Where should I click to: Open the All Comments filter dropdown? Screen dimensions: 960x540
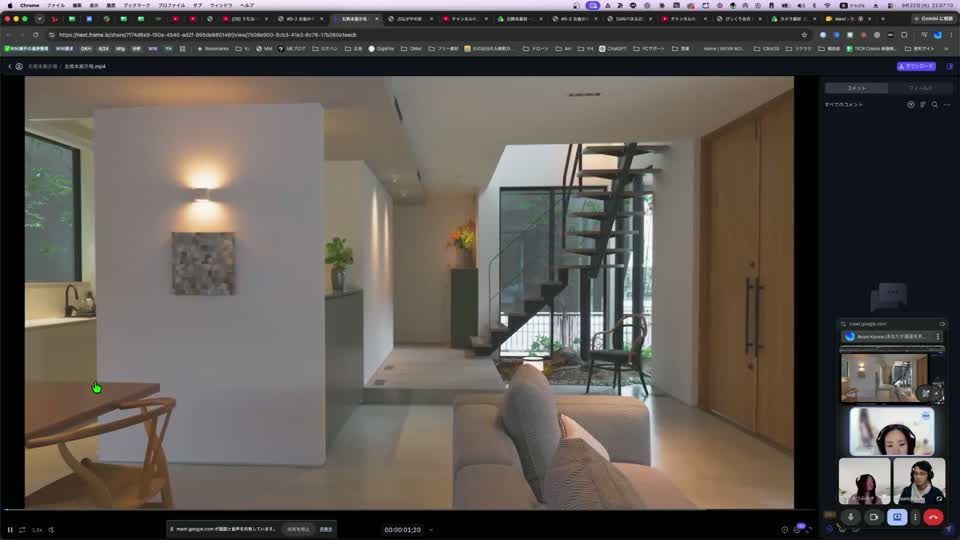coord(844,105)
